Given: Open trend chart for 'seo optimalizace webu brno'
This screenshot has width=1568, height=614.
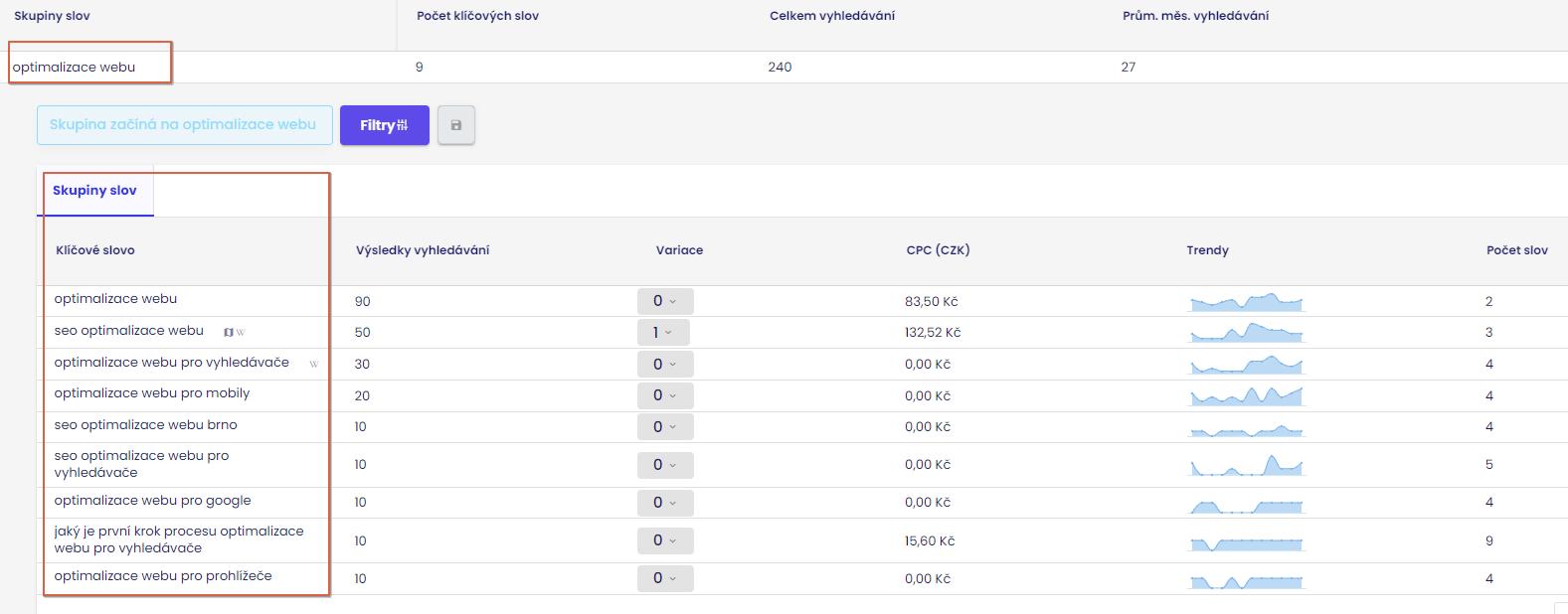Looking at the screenshot, I should tap(1246, 427).
